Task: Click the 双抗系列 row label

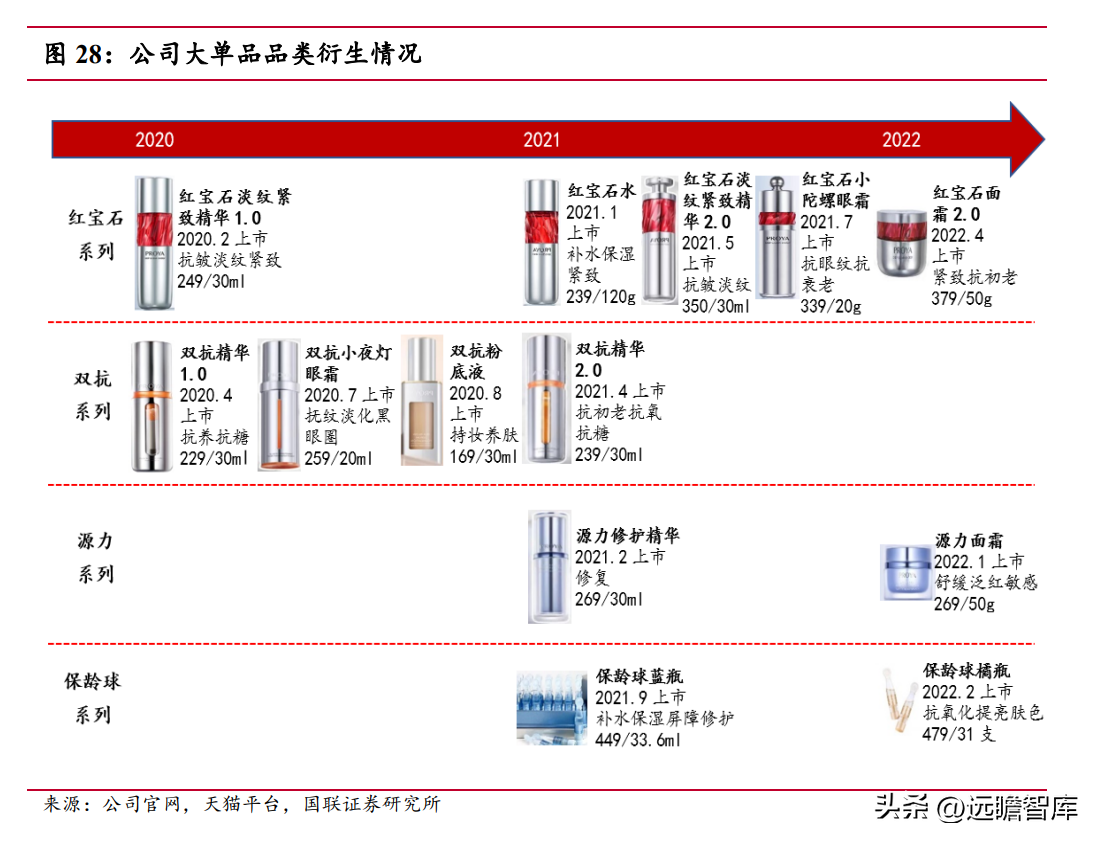Action: (x=93, y=395)
